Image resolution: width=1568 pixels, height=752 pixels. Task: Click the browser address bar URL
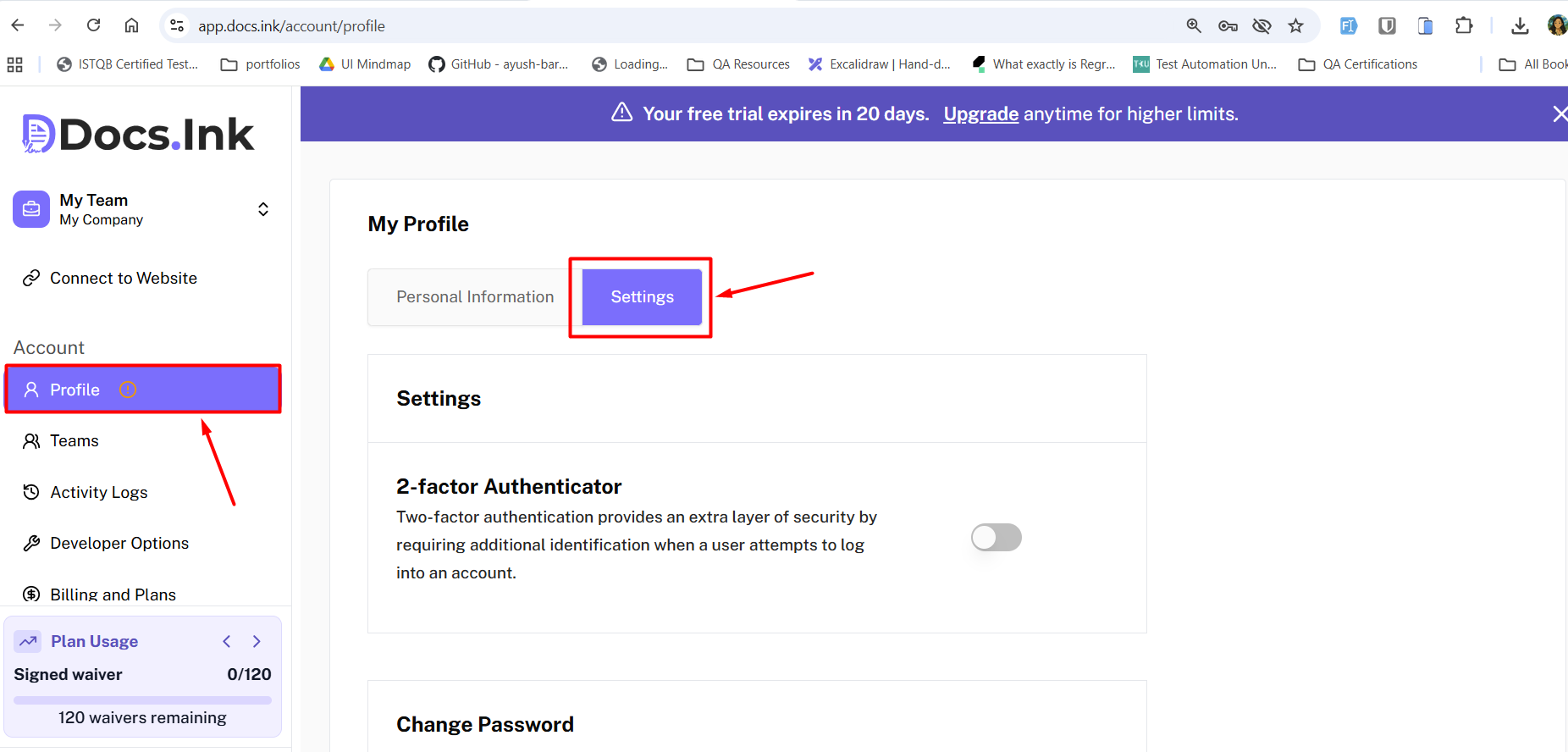291,26
